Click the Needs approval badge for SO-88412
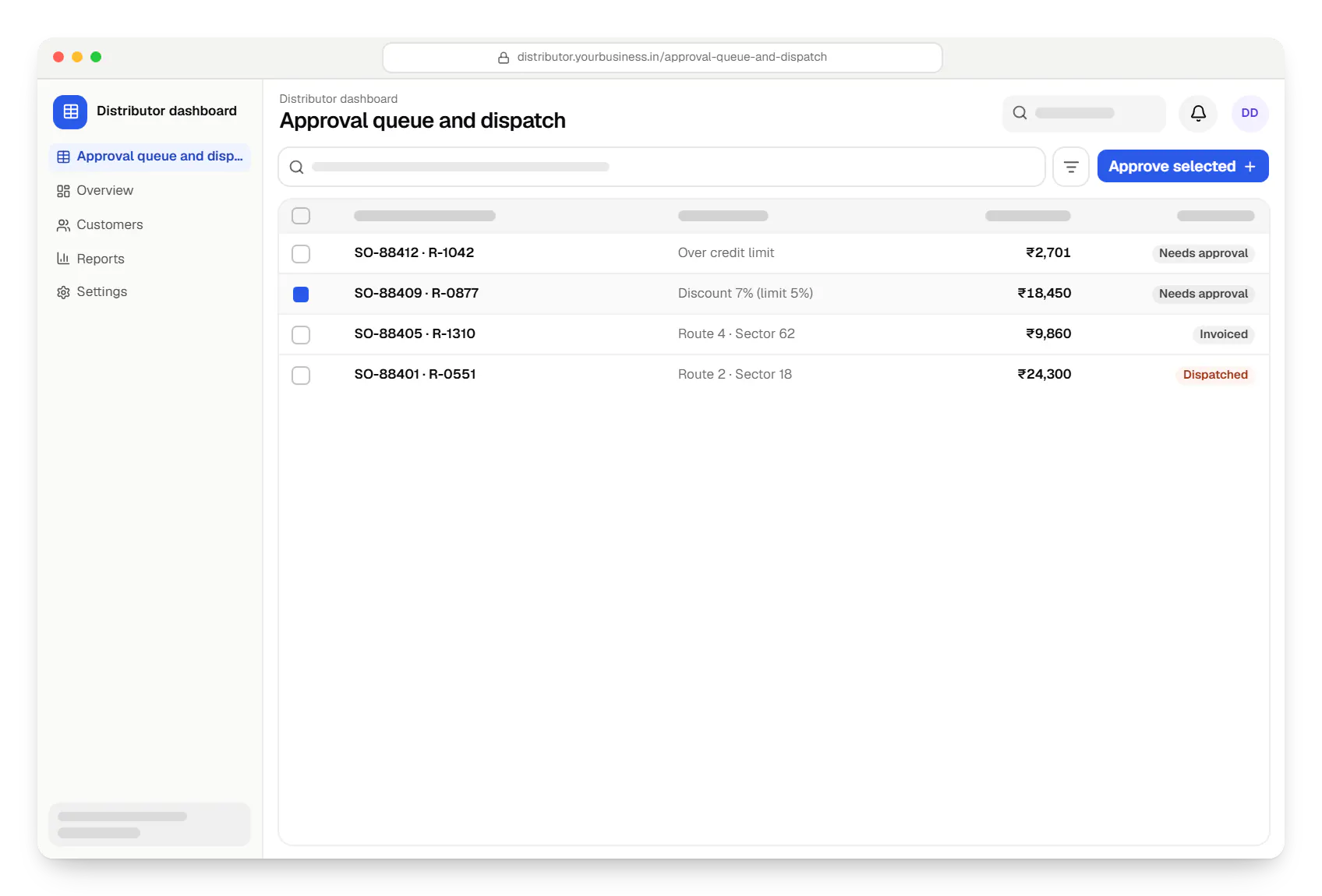1322x896 pixels. coord(1203,253)
